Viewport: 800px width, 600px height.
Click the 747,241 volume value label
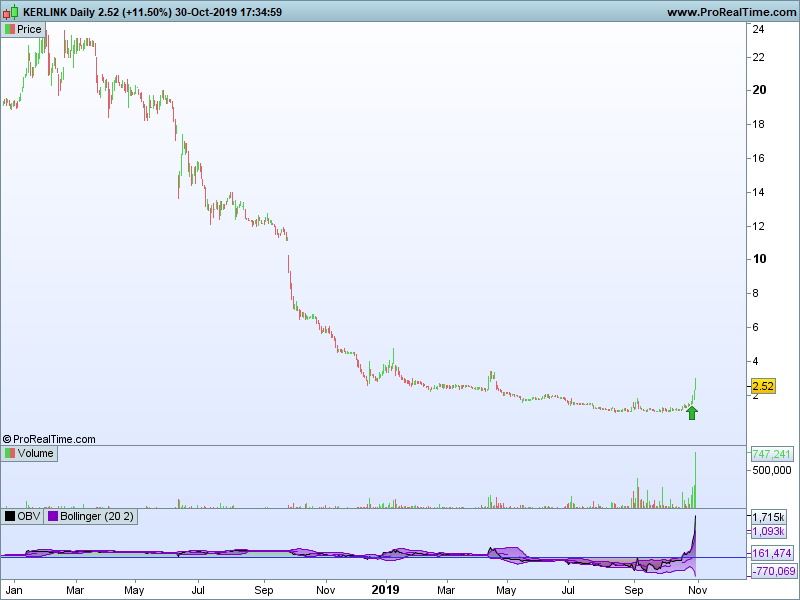(x=771, y=454)
